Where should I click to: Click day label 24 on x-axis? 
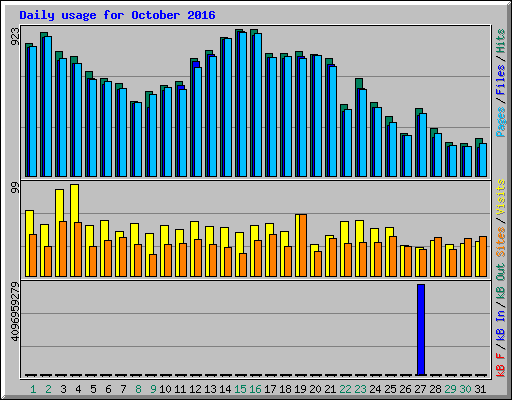click(375, 389)
